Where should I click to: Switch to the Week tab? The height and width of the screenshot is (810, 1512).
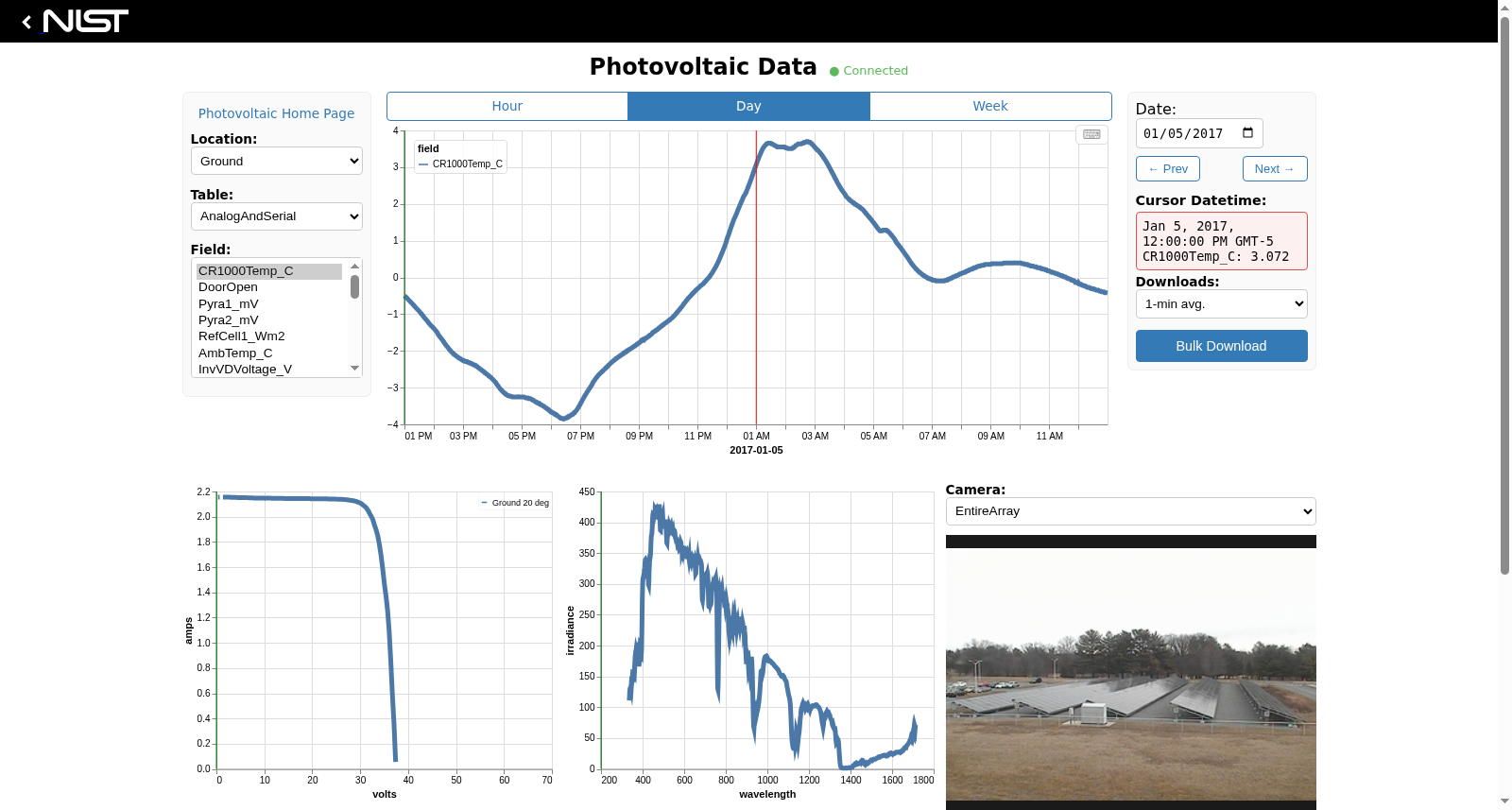click(x=990, y=106)
